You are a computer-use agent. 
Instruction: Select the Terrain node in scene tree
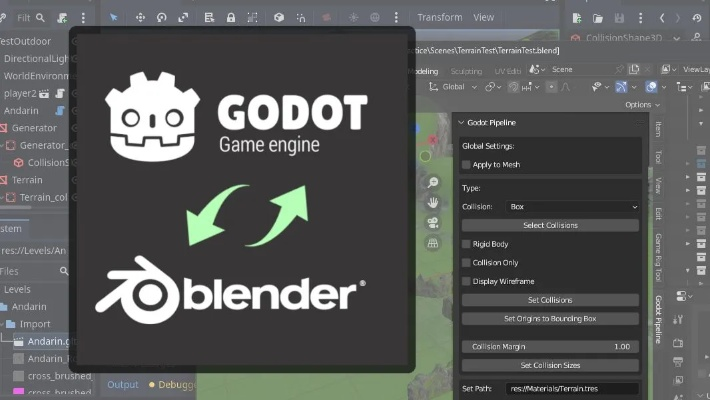[x=27, y=180]
